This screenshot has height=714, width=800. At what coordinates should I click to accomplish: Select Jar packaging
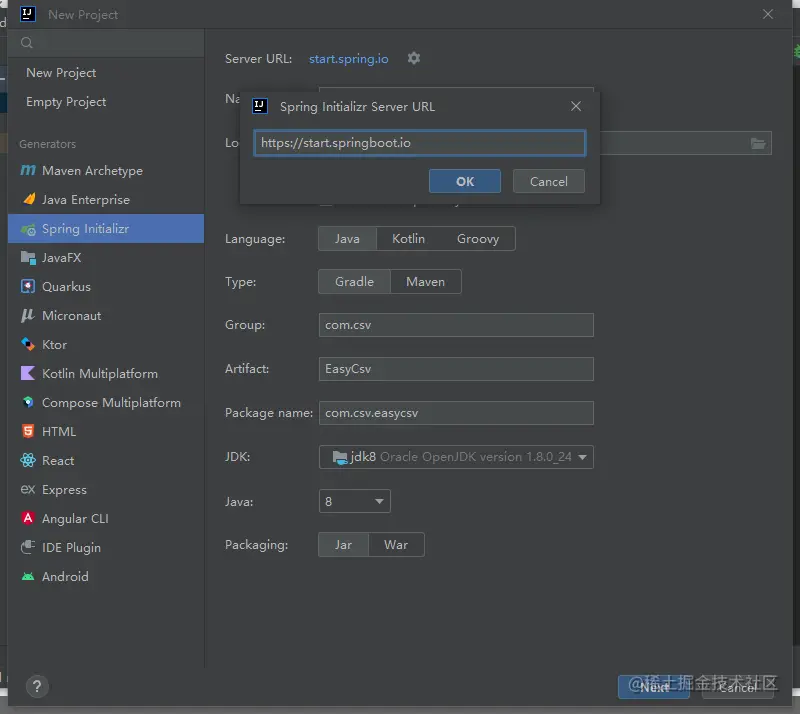click(x=343, y=545)
